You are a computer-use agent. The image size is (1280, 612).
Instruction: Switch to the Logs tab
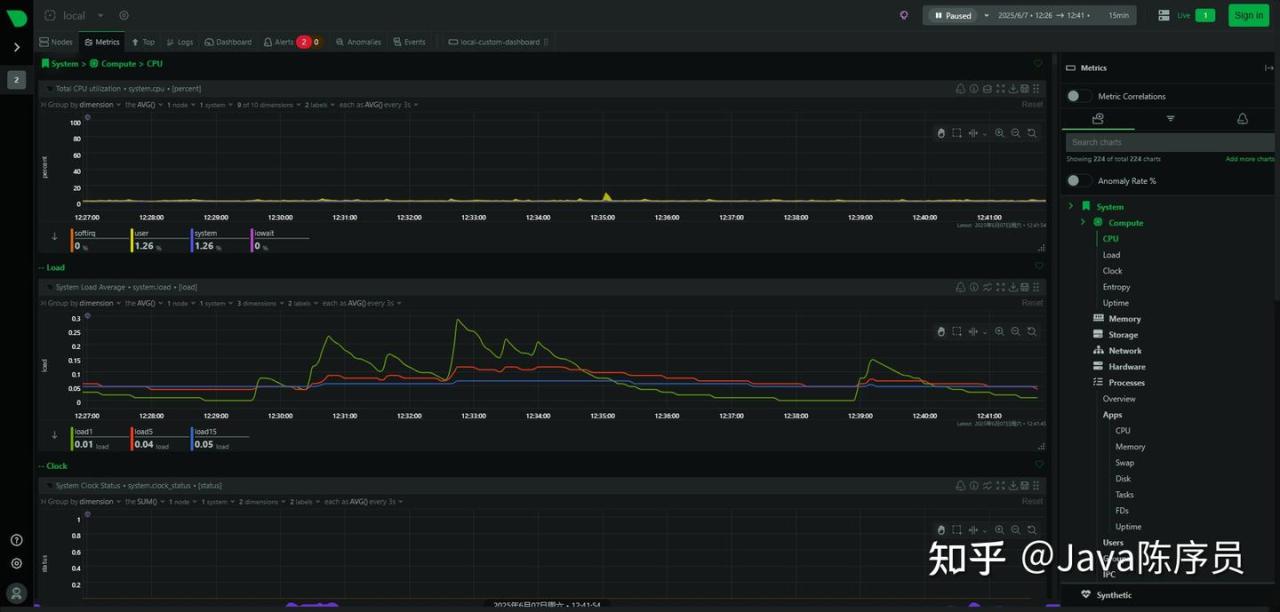179,42
